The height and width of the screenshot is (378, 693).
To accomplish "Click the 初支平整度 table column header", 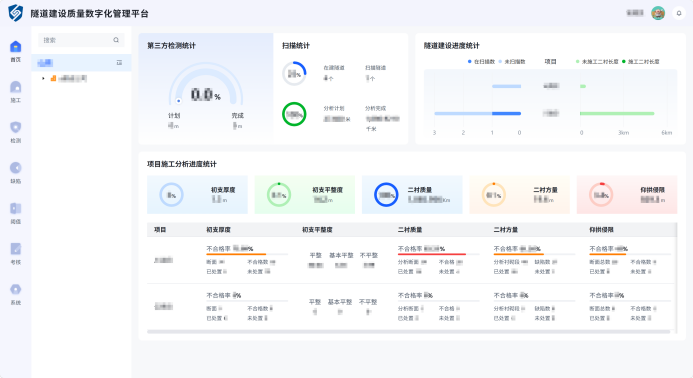I will 317,230.
